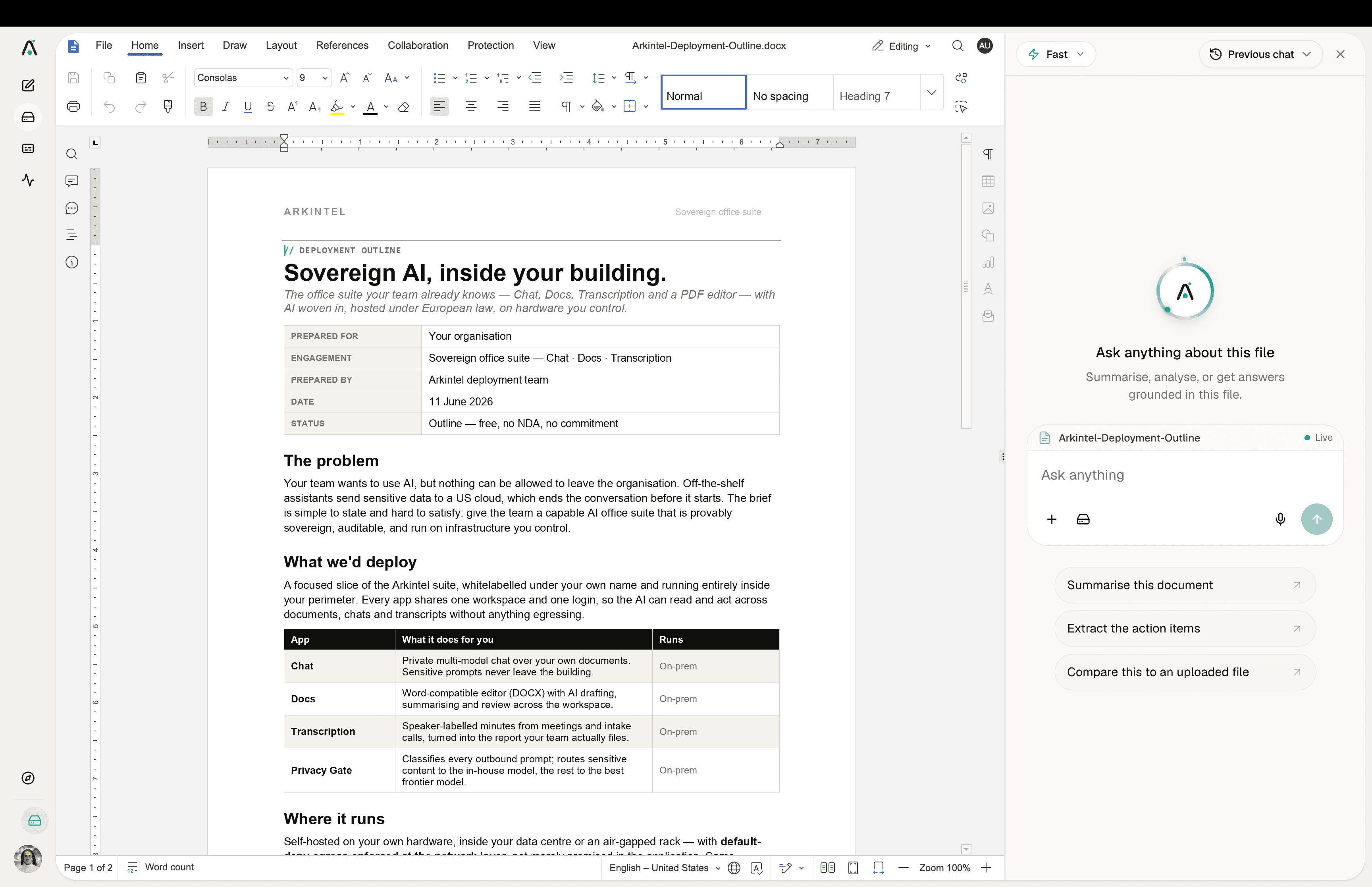Print the document with printer icon
Screen dimensions: 1372x887
point(73,106)
